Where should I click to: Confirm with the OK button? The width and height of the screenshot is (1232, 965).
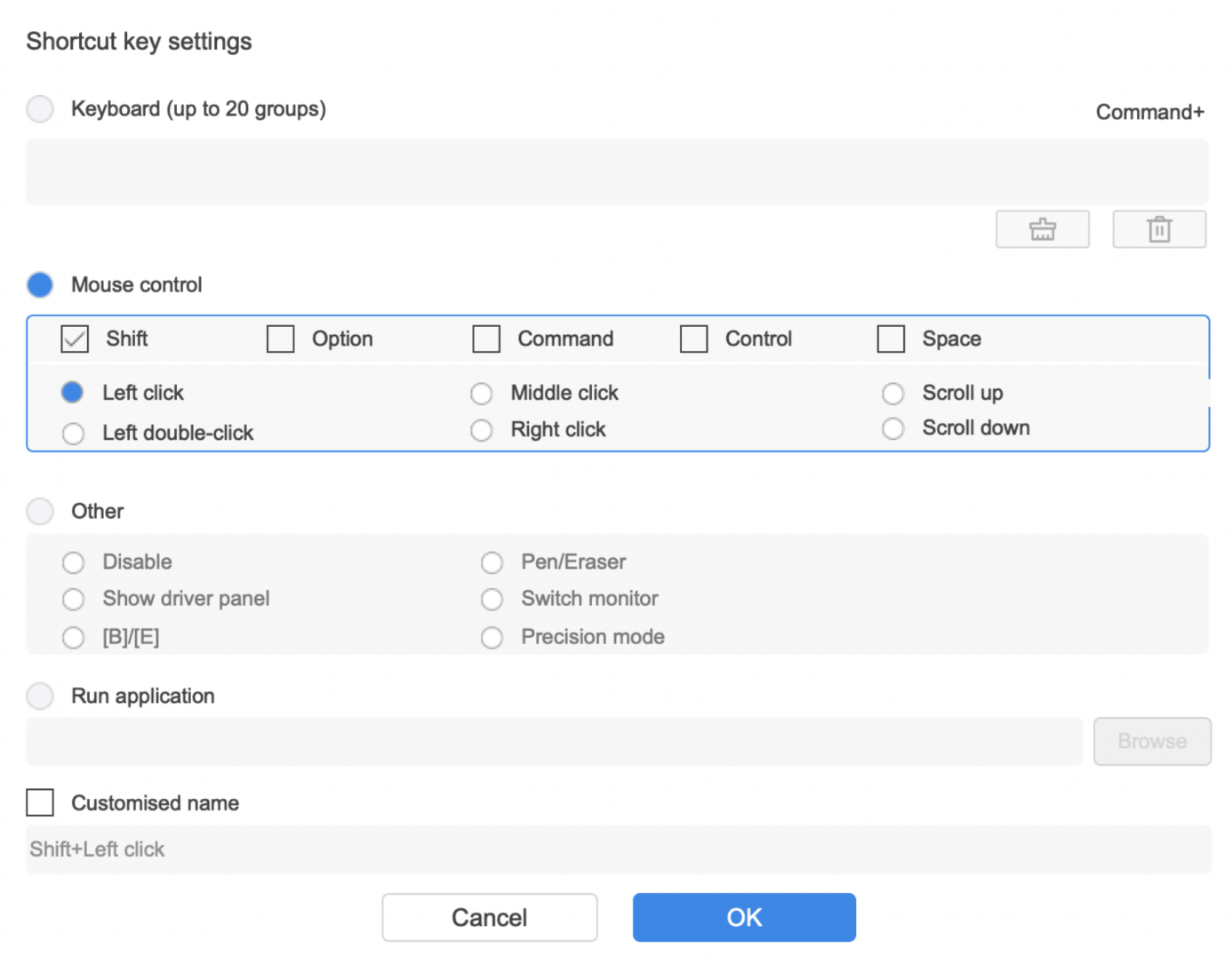tap(744, 917)
